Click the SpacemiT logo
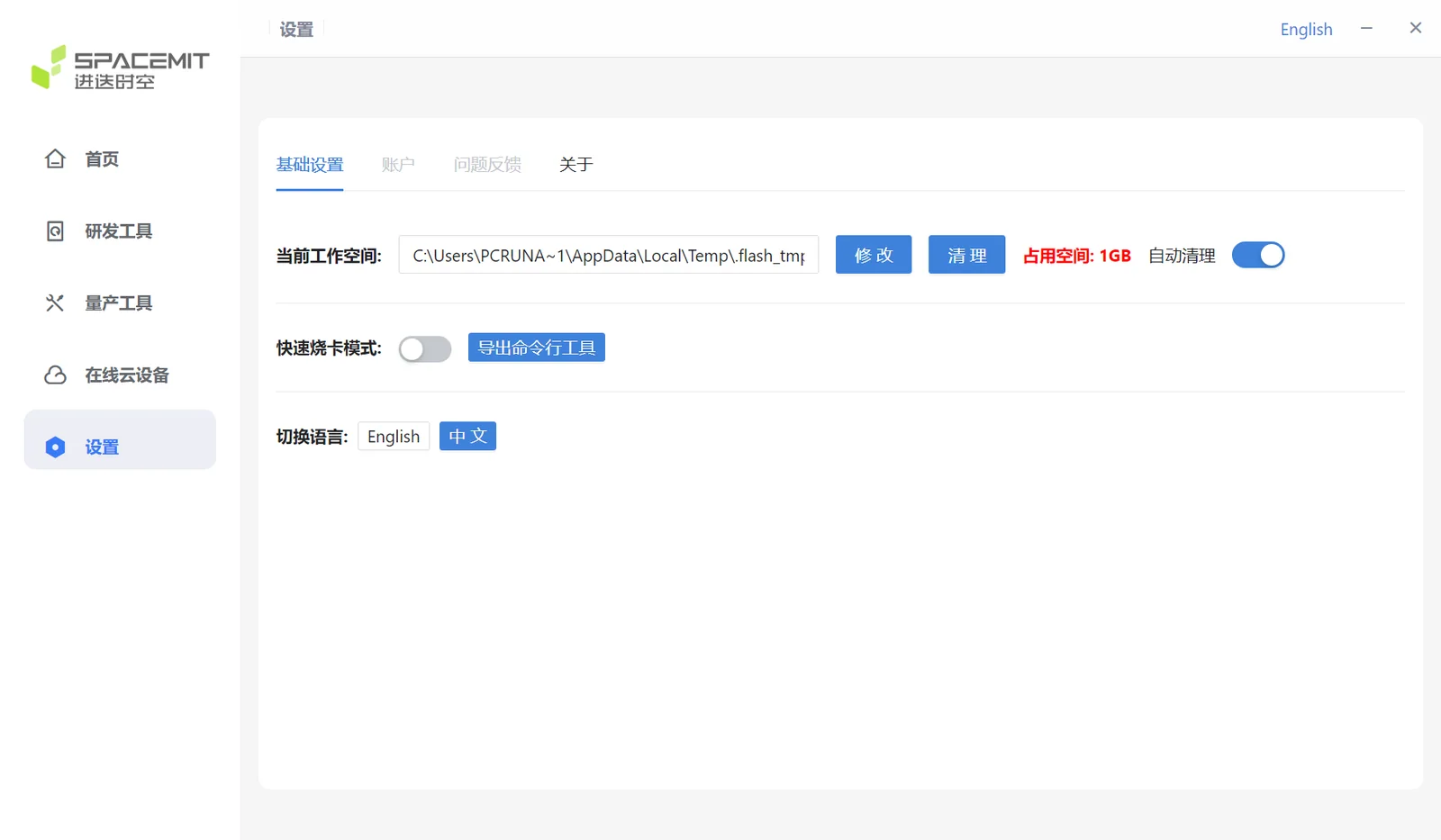This screenshot has height=840, width=1441. pyautogui.click(x=120, y=68)
